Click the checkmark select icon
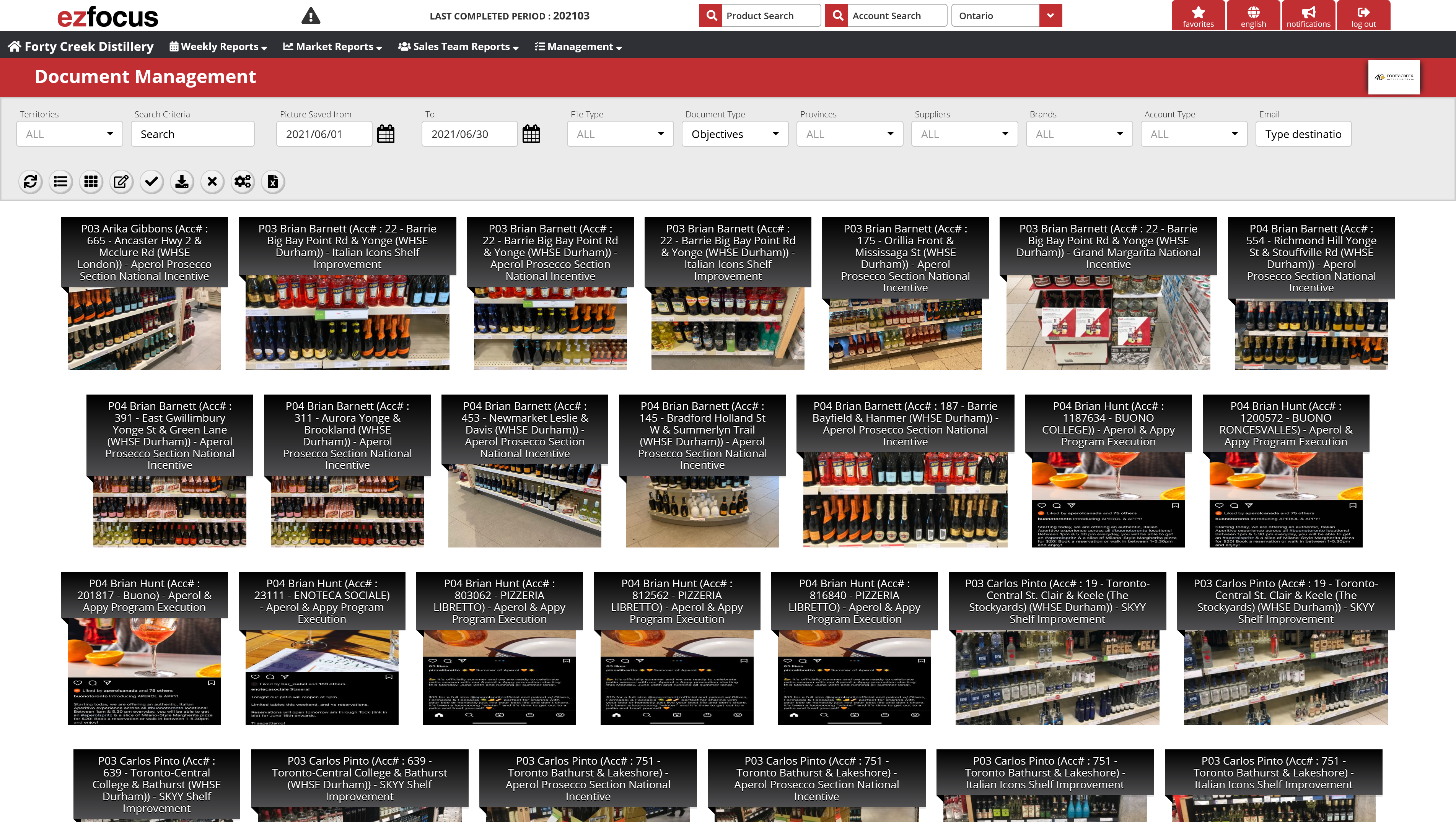The width and height of the screenshot is (1456, 822). pyautogui.click(x=151, y=181)
